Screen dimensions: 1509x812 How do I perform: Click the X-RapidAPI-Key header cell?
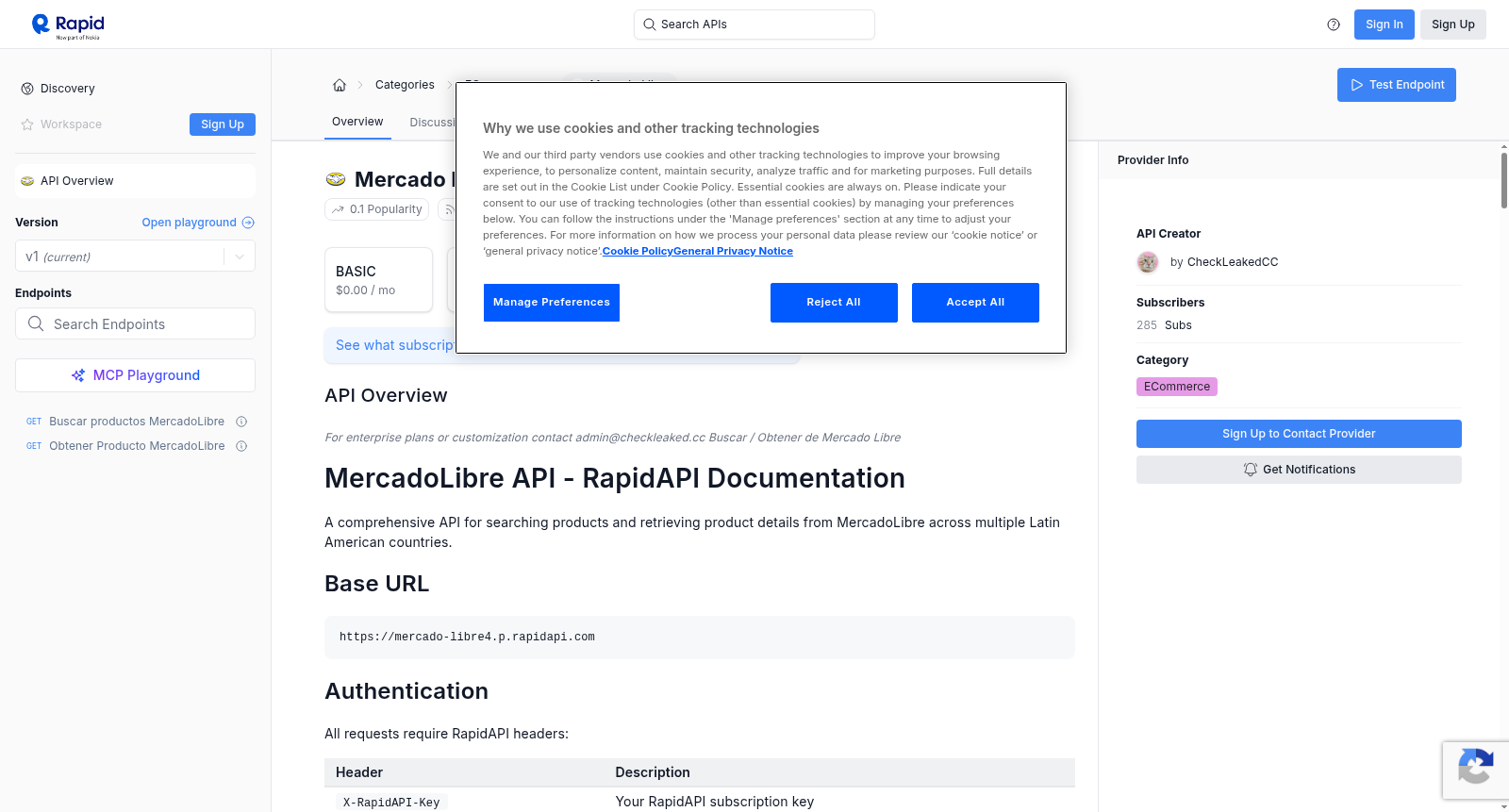[x=391, y=803]
